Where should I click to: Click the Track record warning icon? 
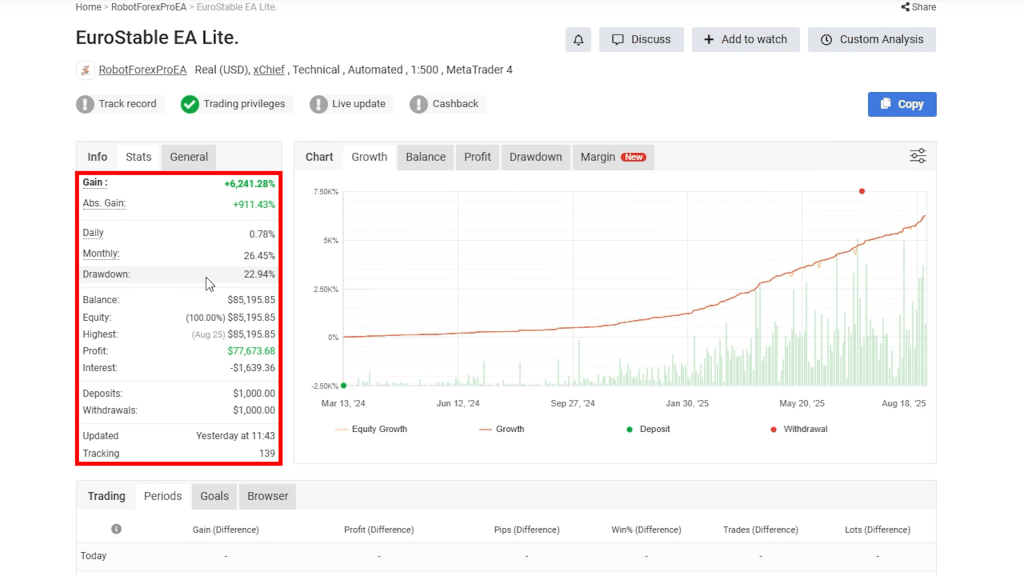point(85,104)
